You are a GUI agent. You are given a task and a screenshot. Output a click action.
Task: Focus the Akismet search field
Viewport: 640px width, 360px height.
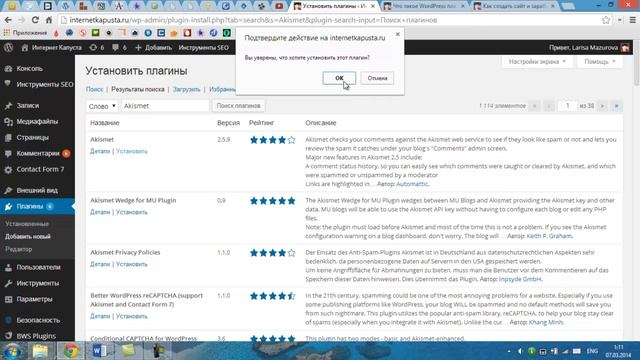[x=165, y=106]
